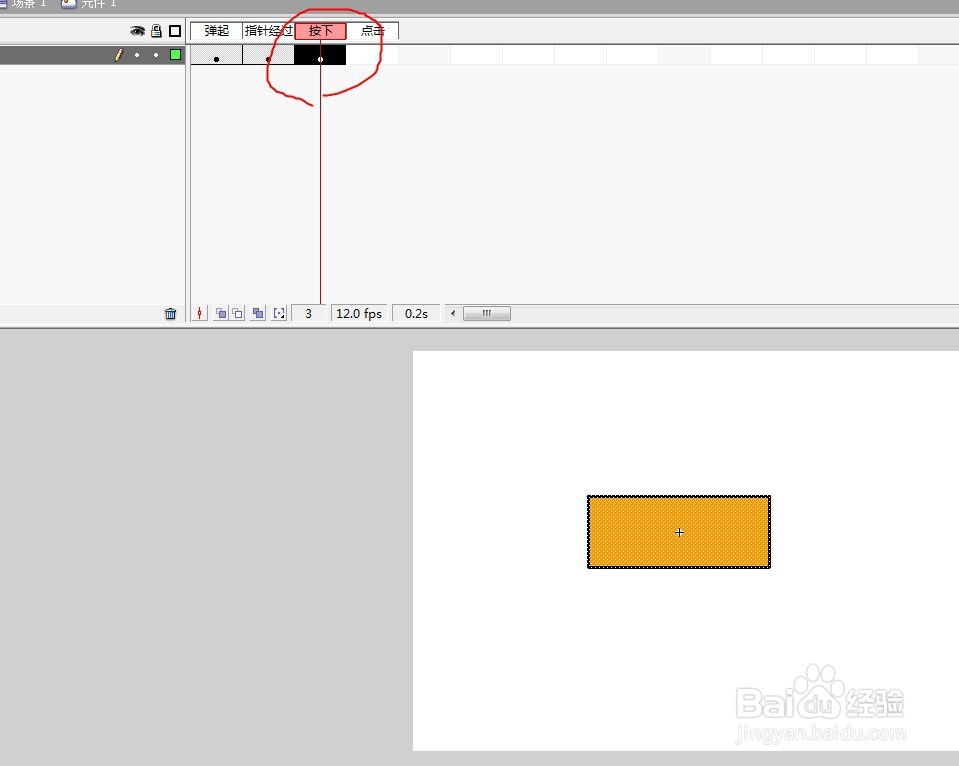Open Modify Onion Markers menu
The width and height of the screenshot is (959, 766).
280,313
